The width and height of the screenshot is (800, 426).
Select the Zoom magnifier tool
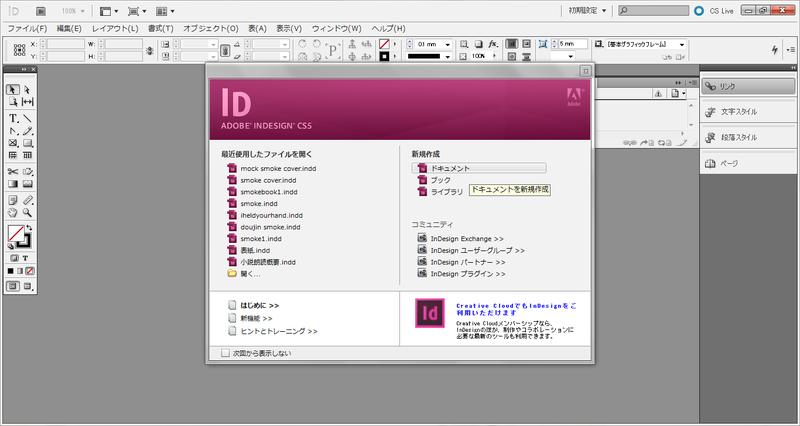click(28, 213)
